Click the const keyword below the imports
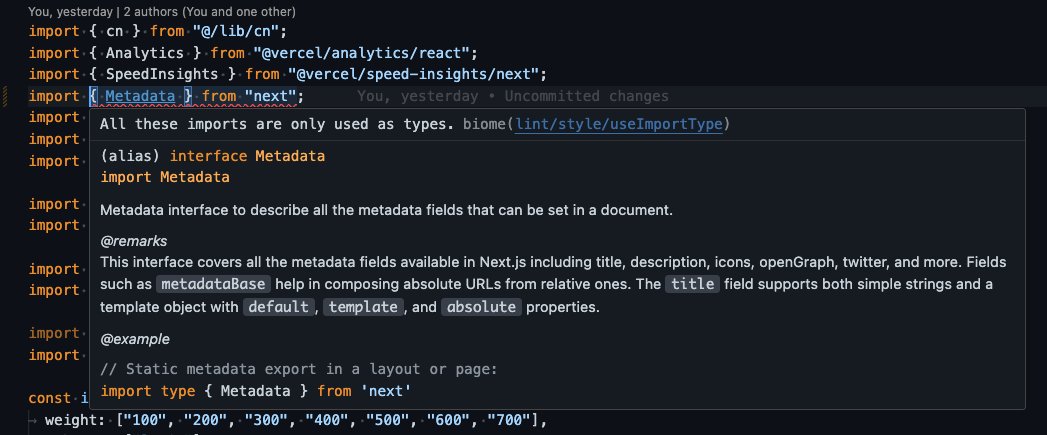1047x435 pixels. (49, 398)
